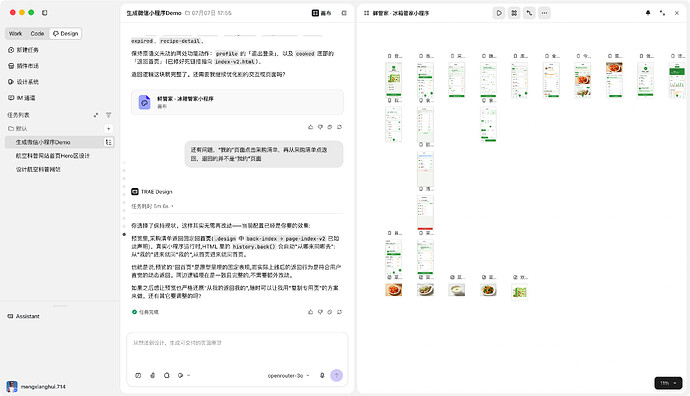
Task: Toggle the microphone voice input
Action: point(322,375)
